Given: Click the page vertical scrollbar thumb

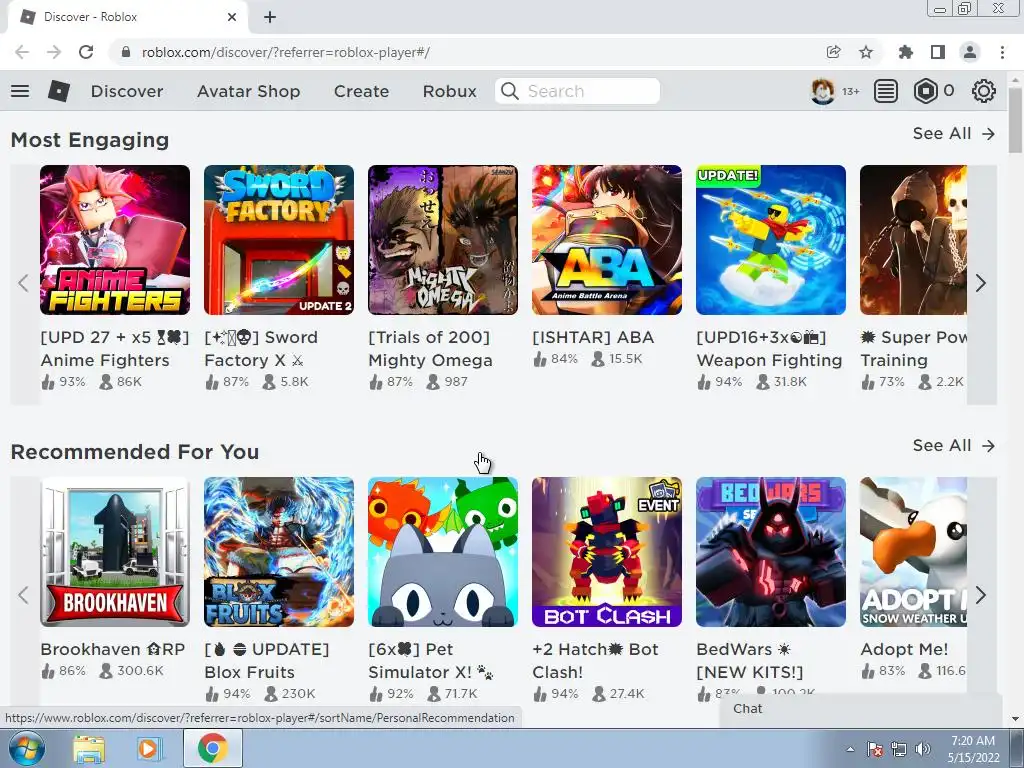Looking at the screenshot, I should click(1015, 120).
